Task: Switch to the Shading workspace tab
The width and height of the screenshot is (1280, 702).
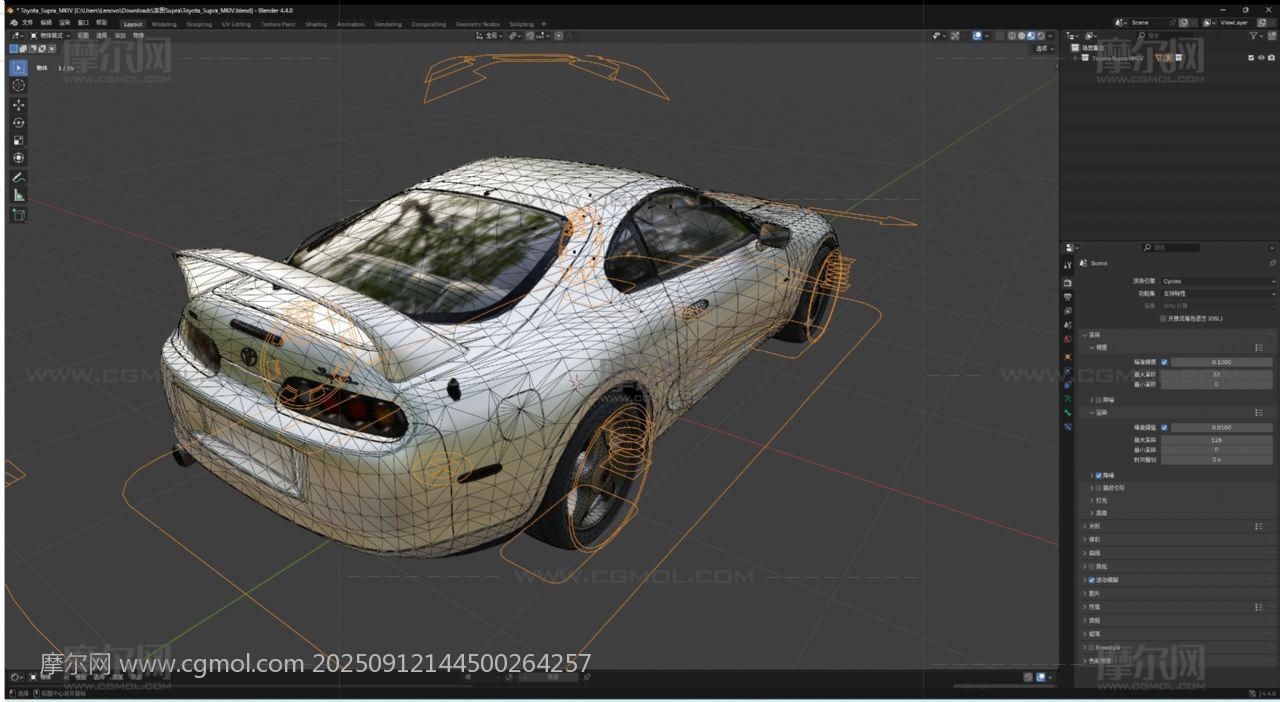Action: tap(316, 23)
